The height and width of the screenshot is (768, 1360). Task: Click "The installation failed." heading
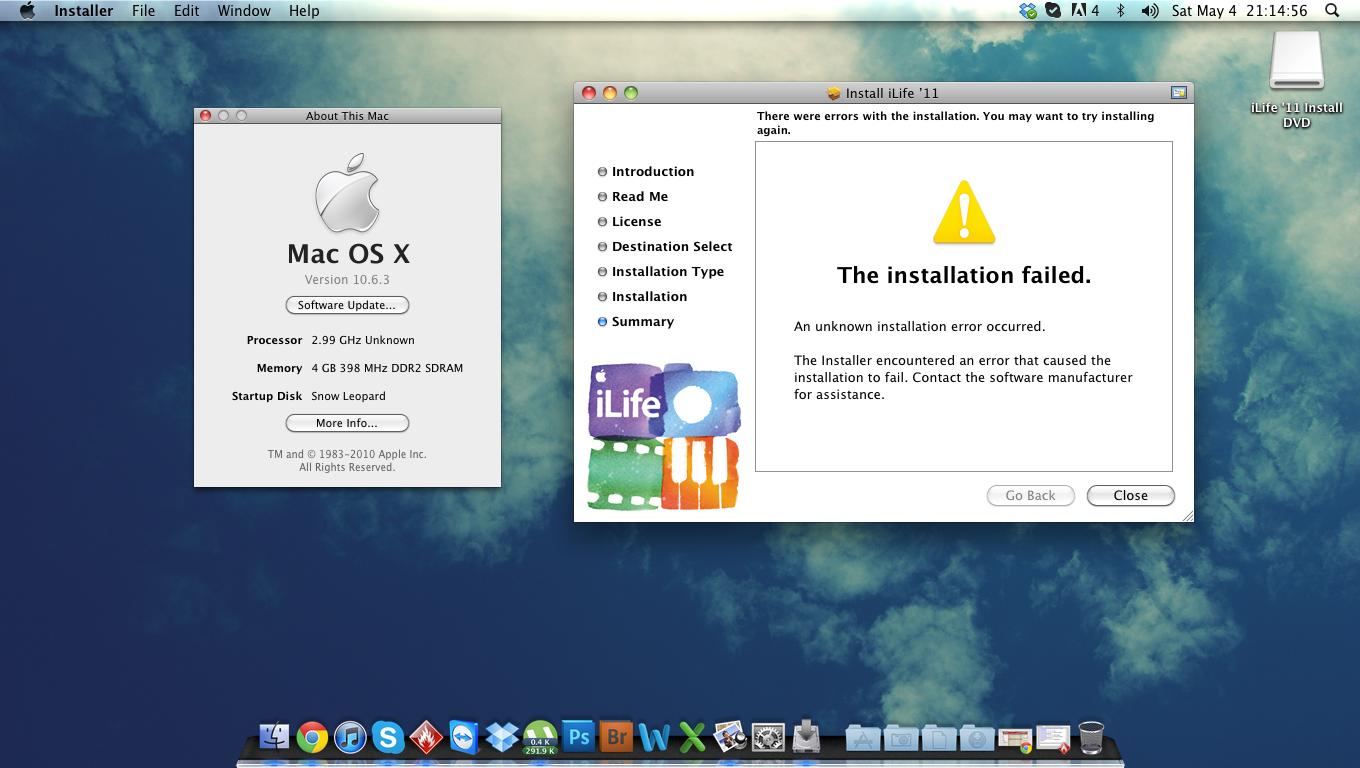click(964, 275)
